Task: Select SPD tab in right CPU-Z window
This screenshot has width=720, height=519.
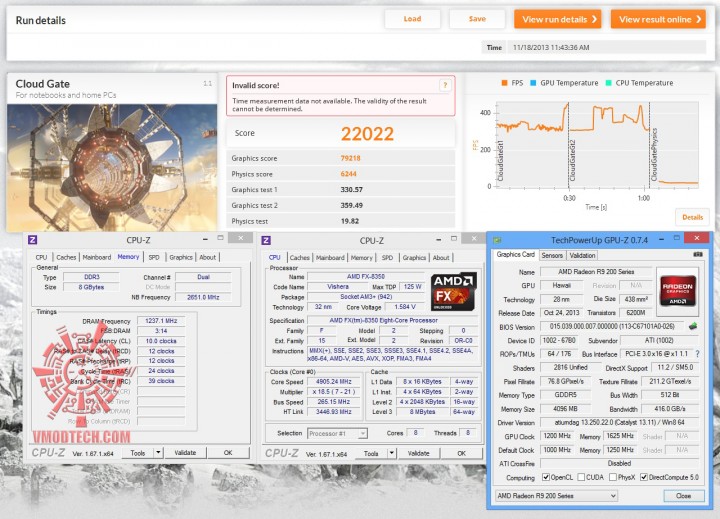Action: 387,258
